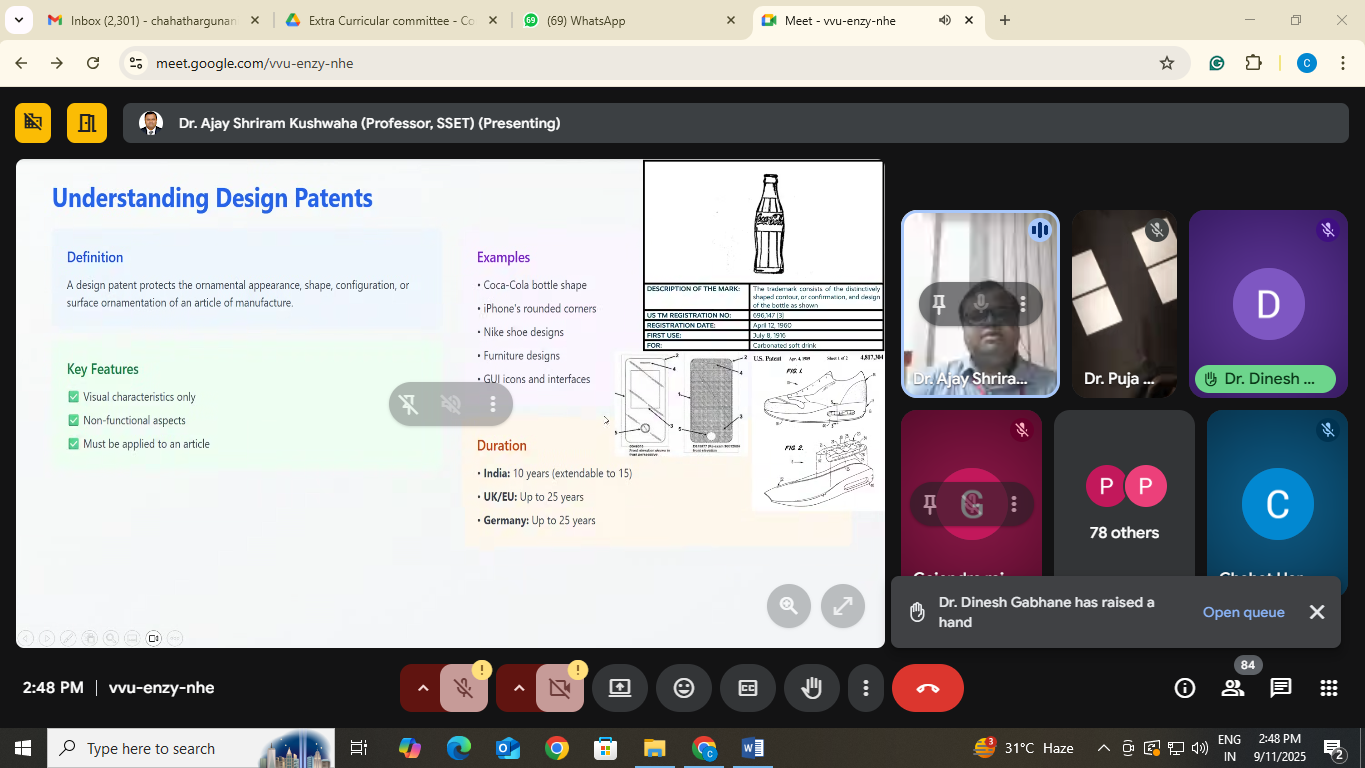The height and width of the screenshot is (768, 1365).
Task: Open the emoji reactions button
Action: pyautogui.click(x=684, y=688)
